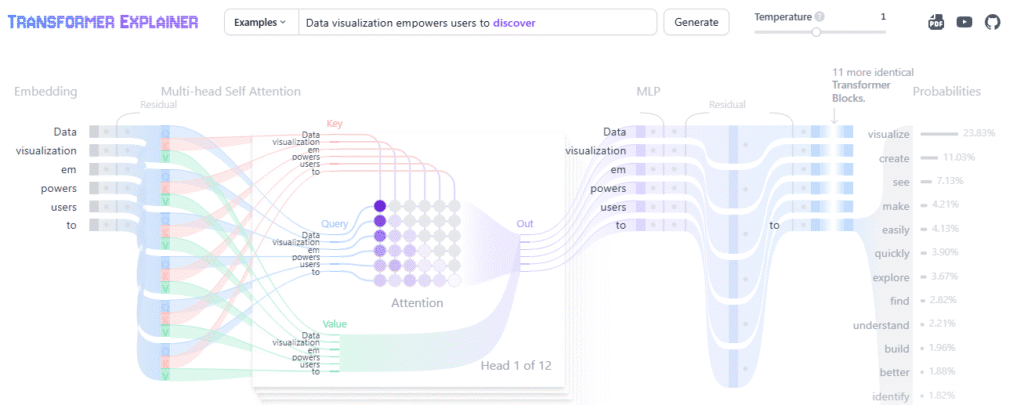Click the gray embedding block beside Data
Screen dimensions: 1024x405
coord(94,131)
